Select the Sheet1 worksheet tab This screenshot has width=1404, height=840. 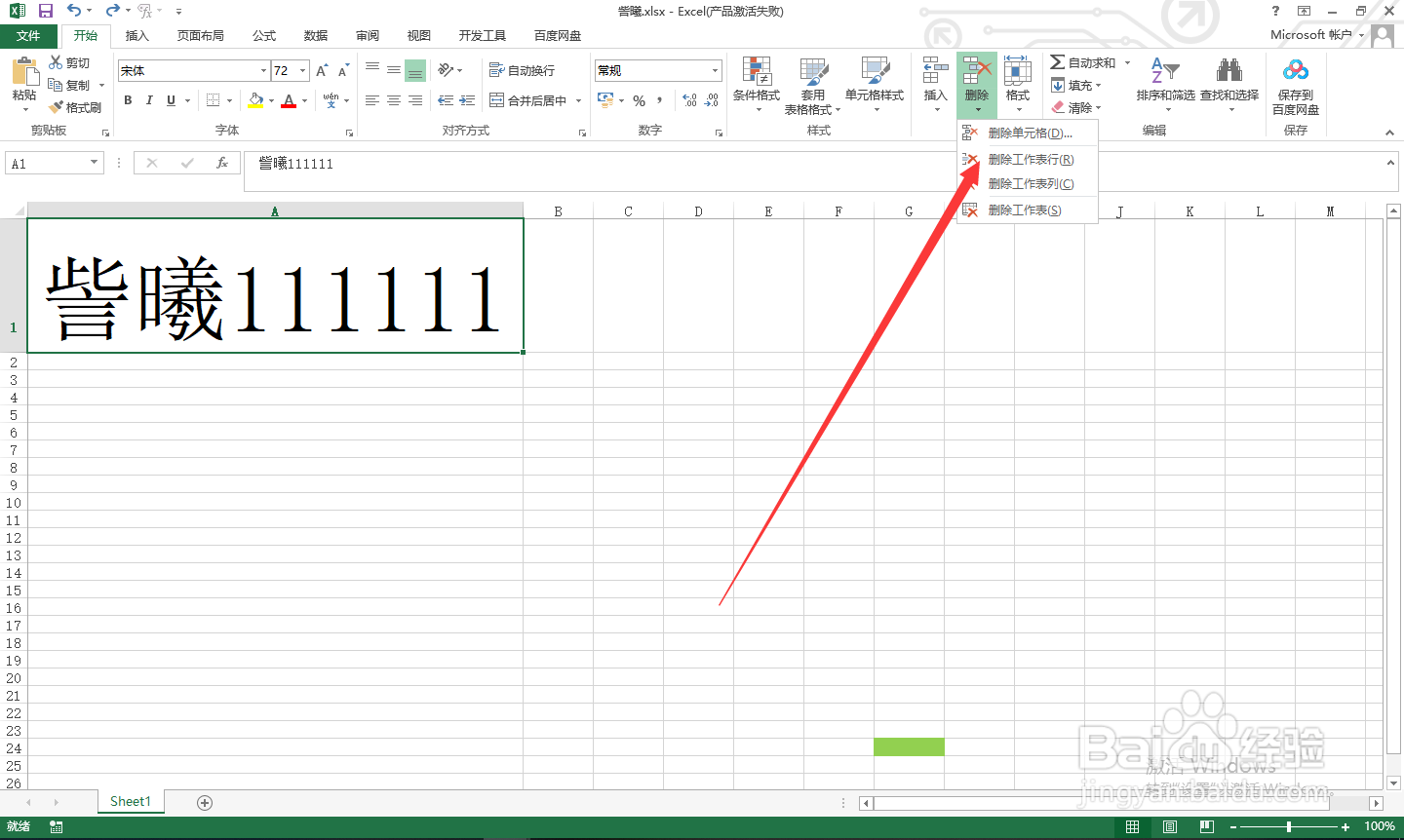pos(131,802)
